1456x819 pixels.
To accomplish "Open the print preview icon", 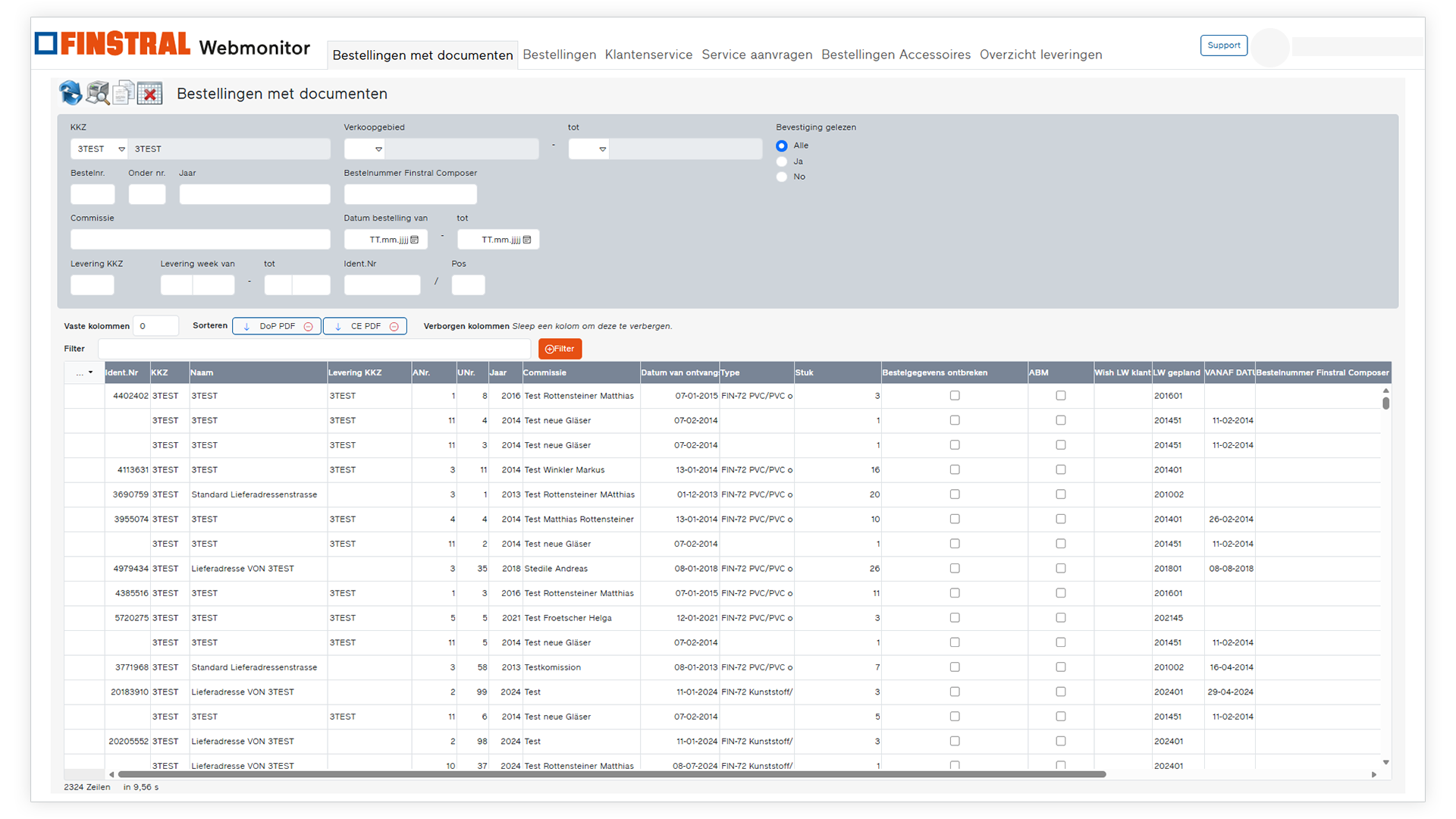I will coord(97,93).
